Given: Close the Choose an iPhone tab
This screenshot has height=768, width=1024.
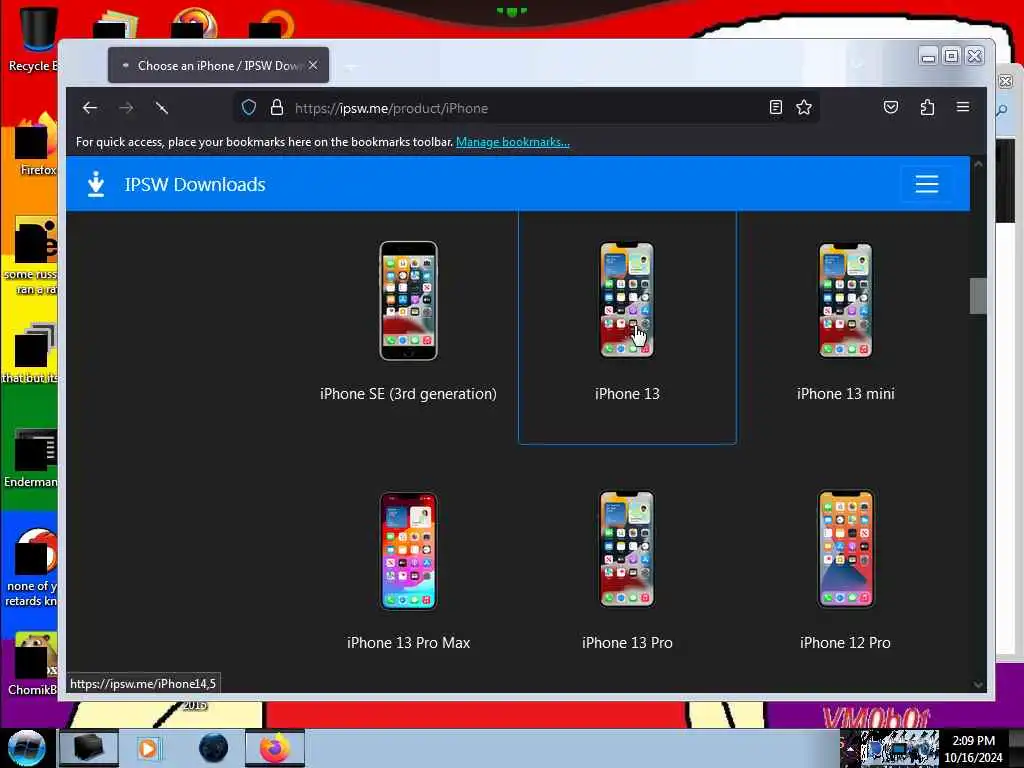Looking at the screenshot, I should point(313,65).
